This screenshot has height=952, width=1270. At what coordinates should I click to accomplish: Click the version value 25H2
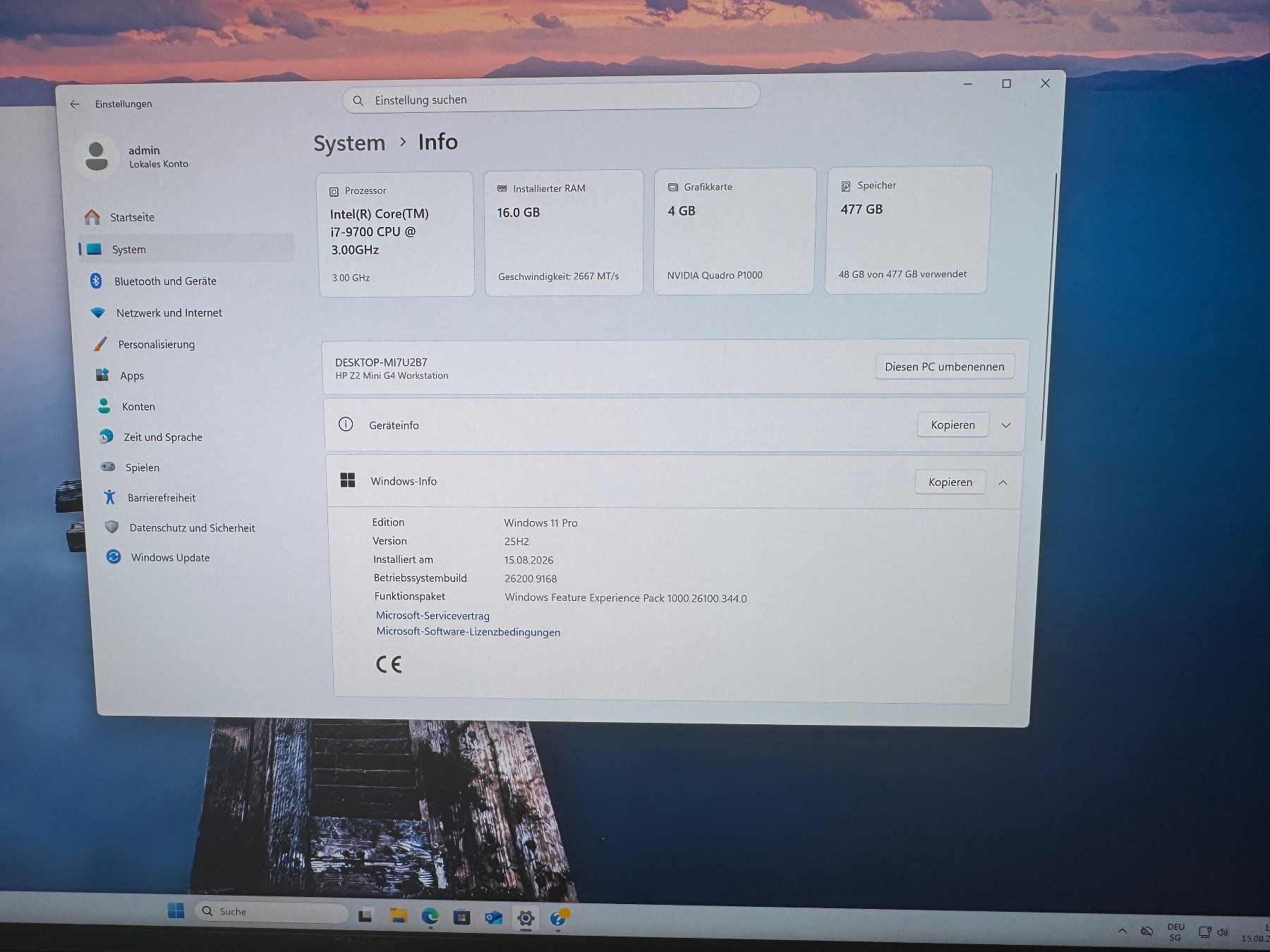click(516, 542)
